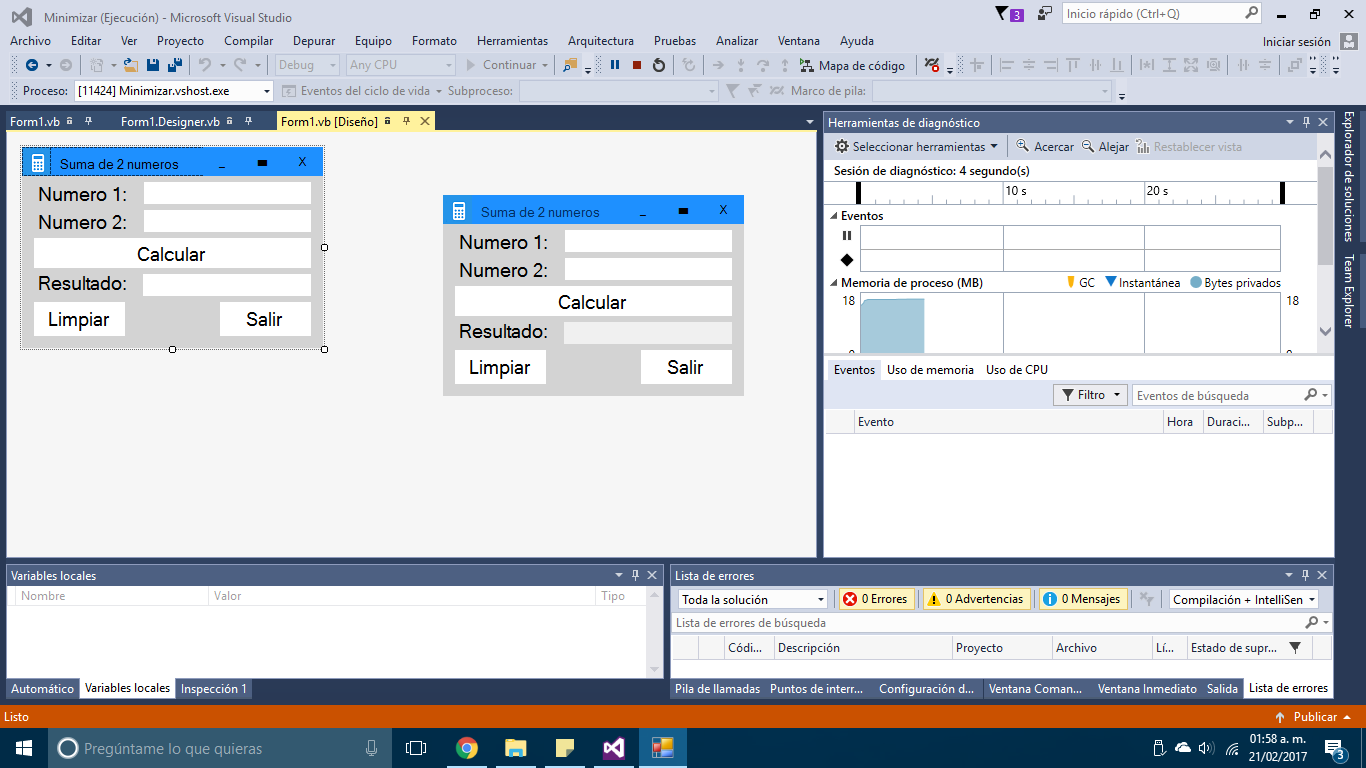Click Salir in the running form
The image size is (1366, 768).
click(x=686, y=367)
